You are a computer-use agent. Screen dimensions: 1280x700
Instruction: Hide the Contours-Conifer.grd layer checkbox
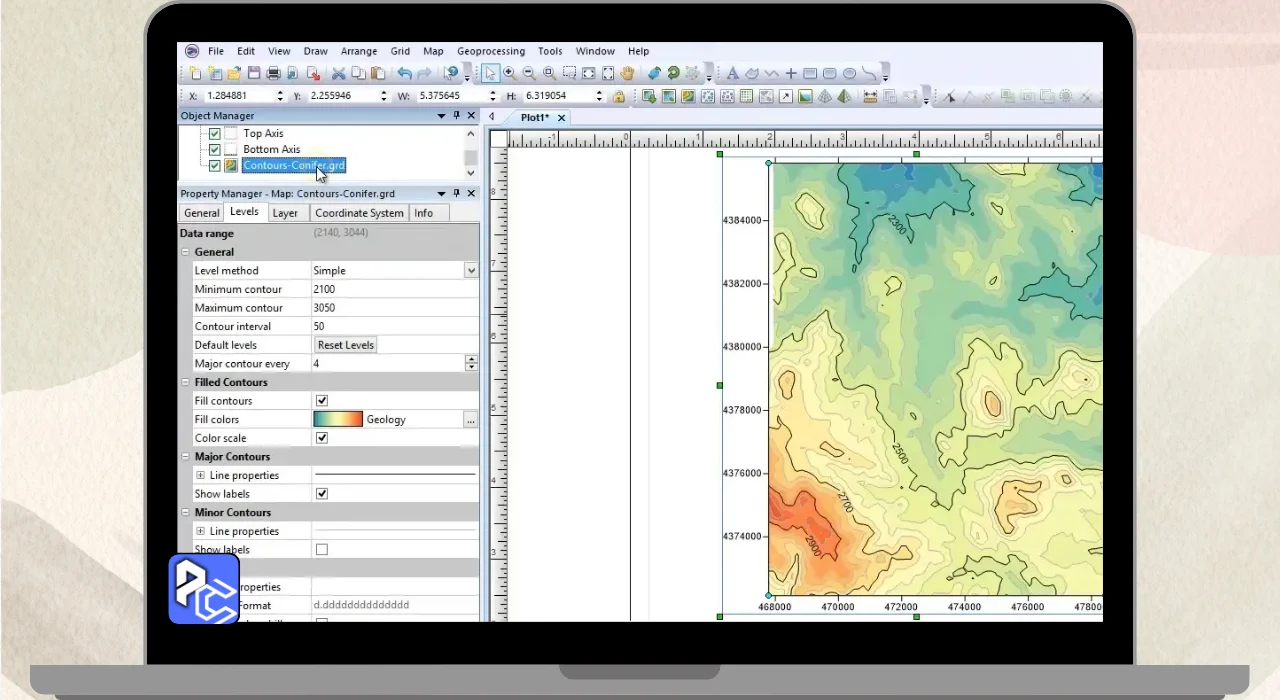(214, 166)
